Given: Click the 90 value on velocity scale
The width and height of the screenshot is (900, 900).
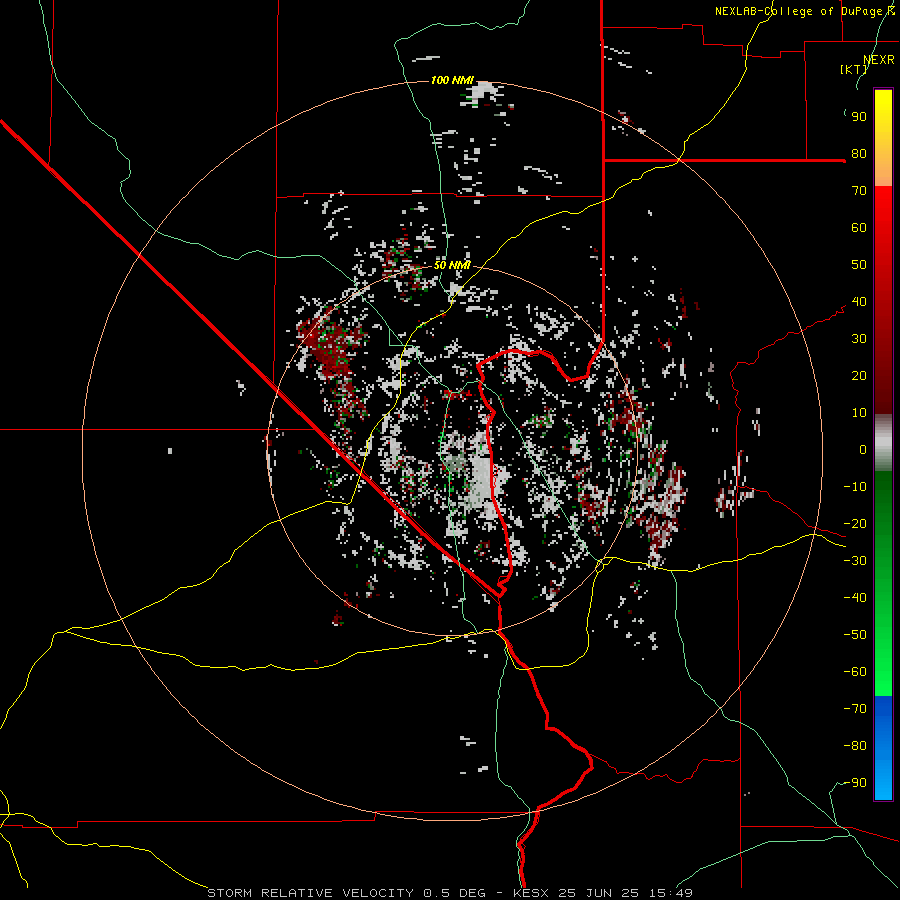Looking at the screenshot, I should (859, 117).
